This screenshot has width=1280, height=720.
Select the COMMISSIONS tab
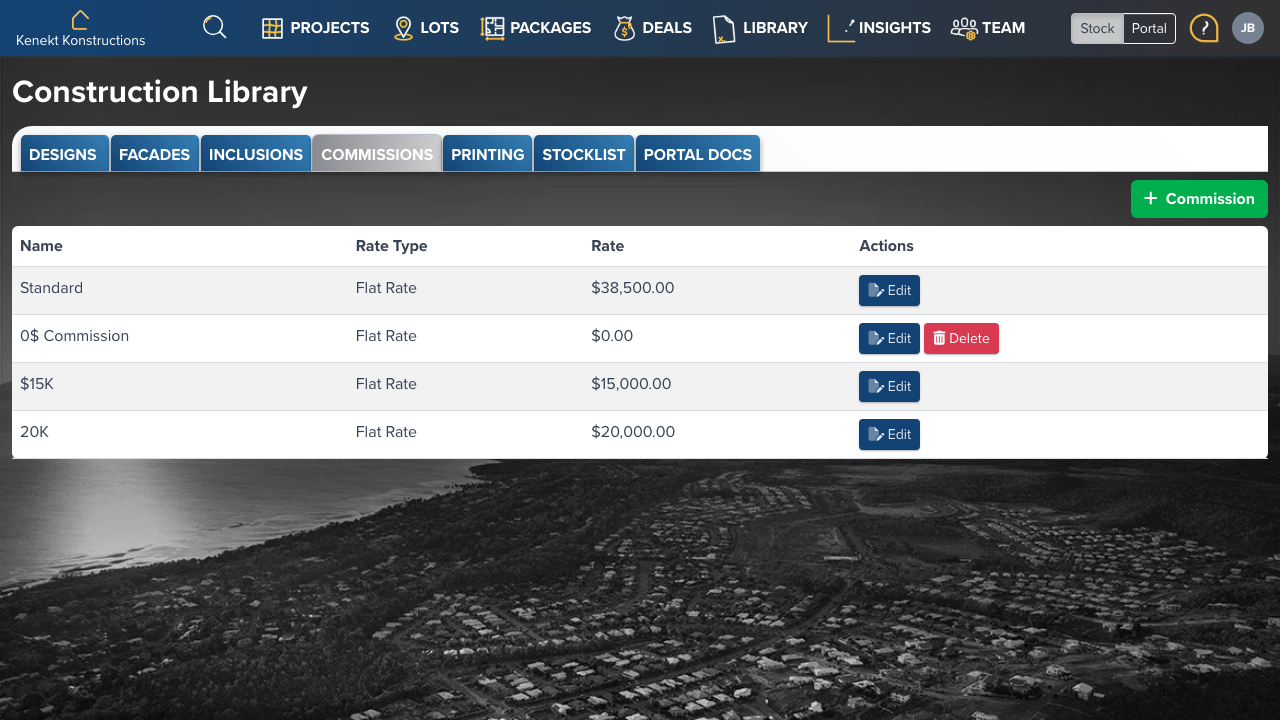click(x=377, y=154)
